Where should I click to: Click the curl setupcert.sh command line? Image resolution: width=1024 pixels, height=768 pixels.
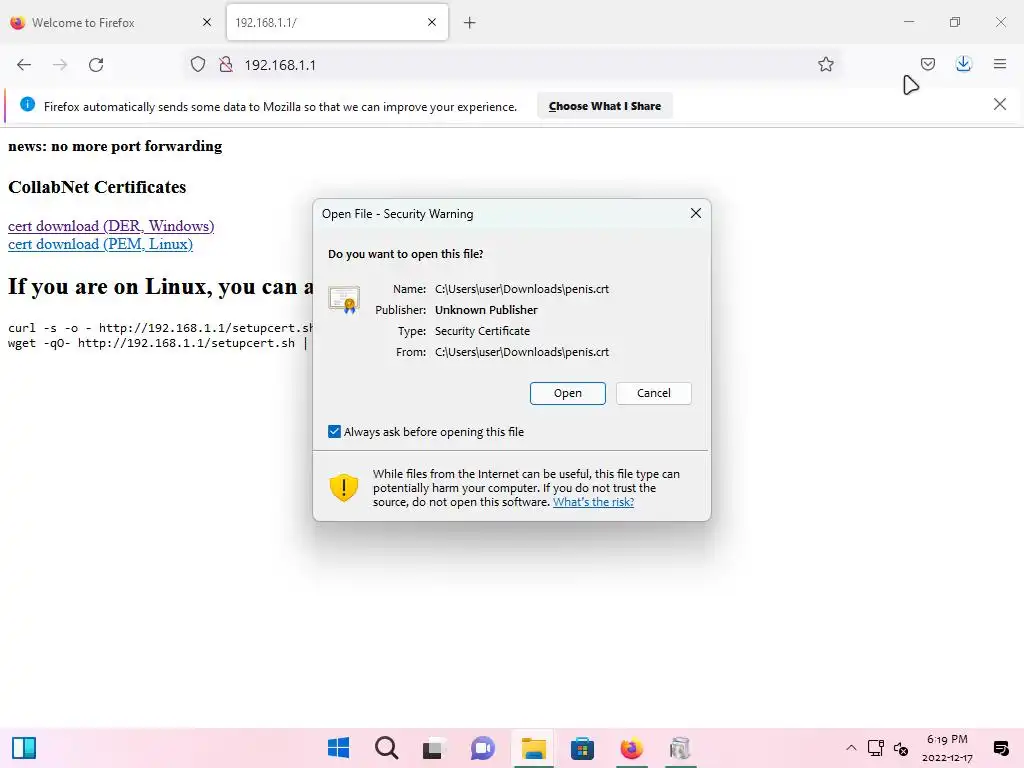point(160,328)
